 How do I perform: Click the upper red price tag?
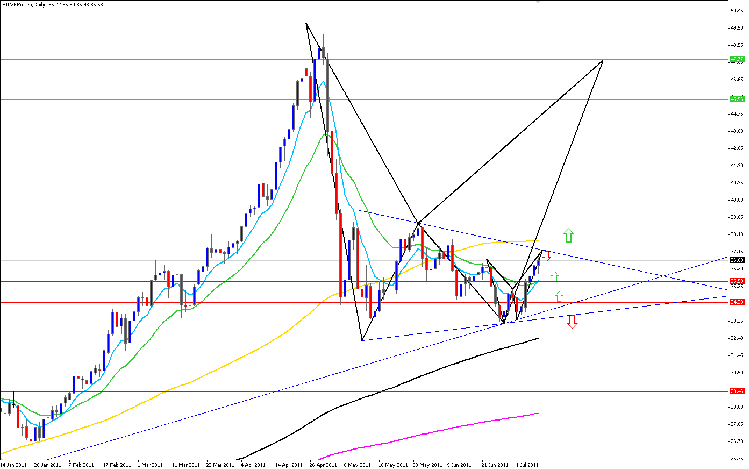737,281
